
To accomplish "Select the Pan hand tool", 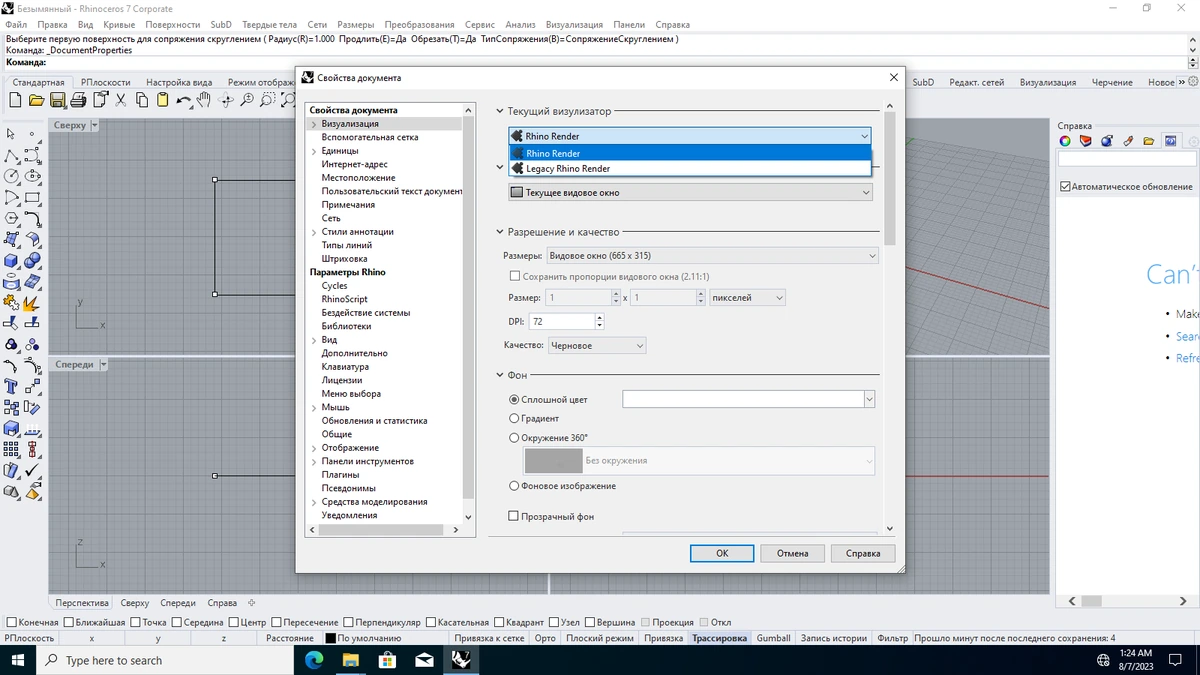I will click(204, 100).
